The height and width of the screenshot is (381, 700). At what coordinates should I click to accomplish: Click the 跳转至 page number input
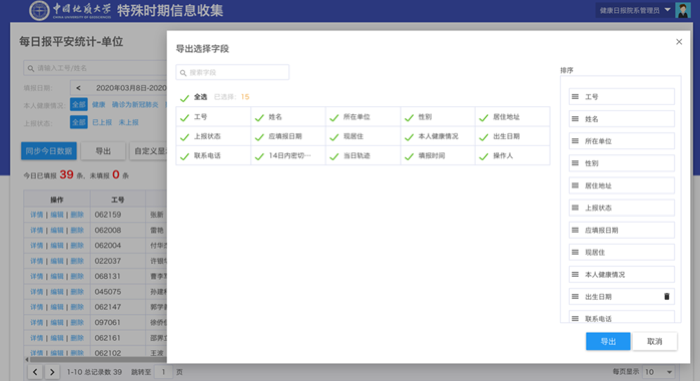click(x=164, y=372)
